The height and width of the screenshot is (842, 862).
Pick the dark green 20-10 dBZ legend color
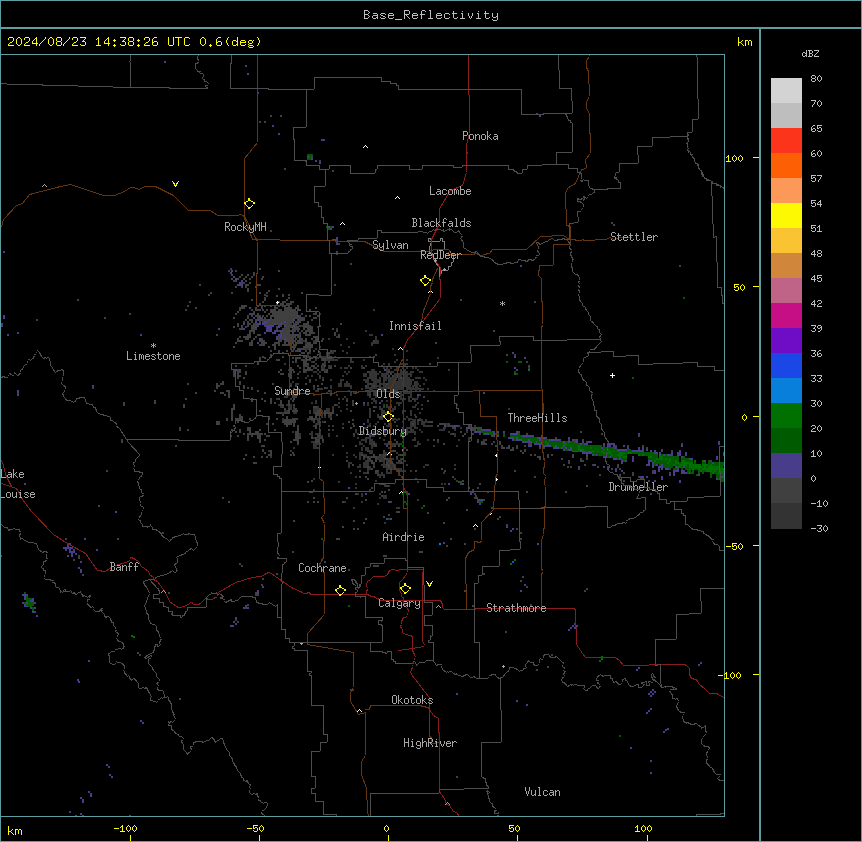[786, 440]
